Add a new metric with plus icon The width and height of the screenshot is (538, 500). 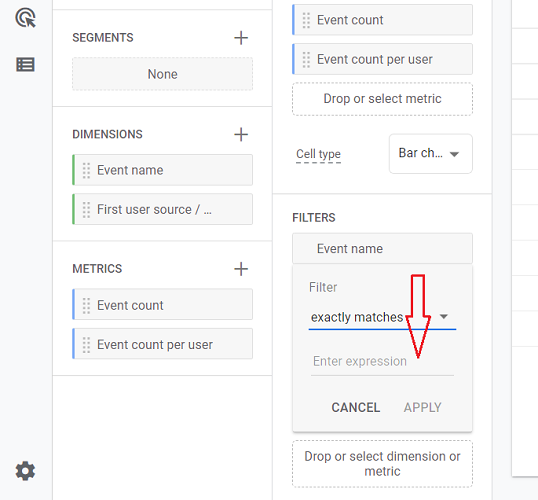click(241, 269)
